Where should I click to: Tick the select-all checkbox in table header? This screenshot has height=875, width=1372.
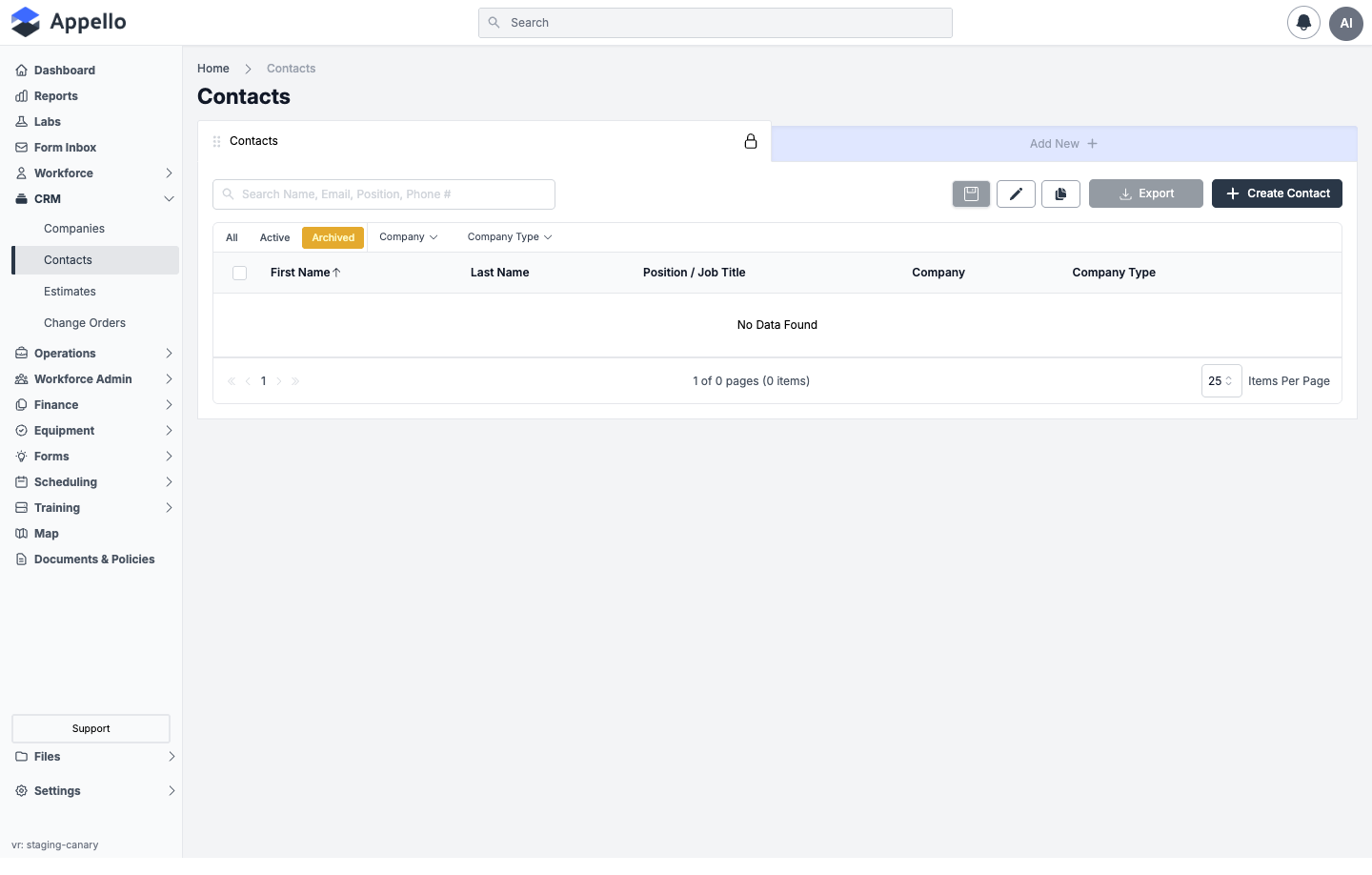tap(240, 274)
